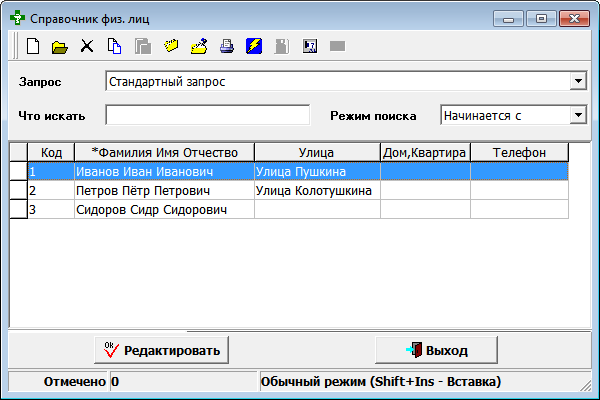This screenshot has height=400, width=600.
Task: Click the Выход button
Action: [436, 350]
